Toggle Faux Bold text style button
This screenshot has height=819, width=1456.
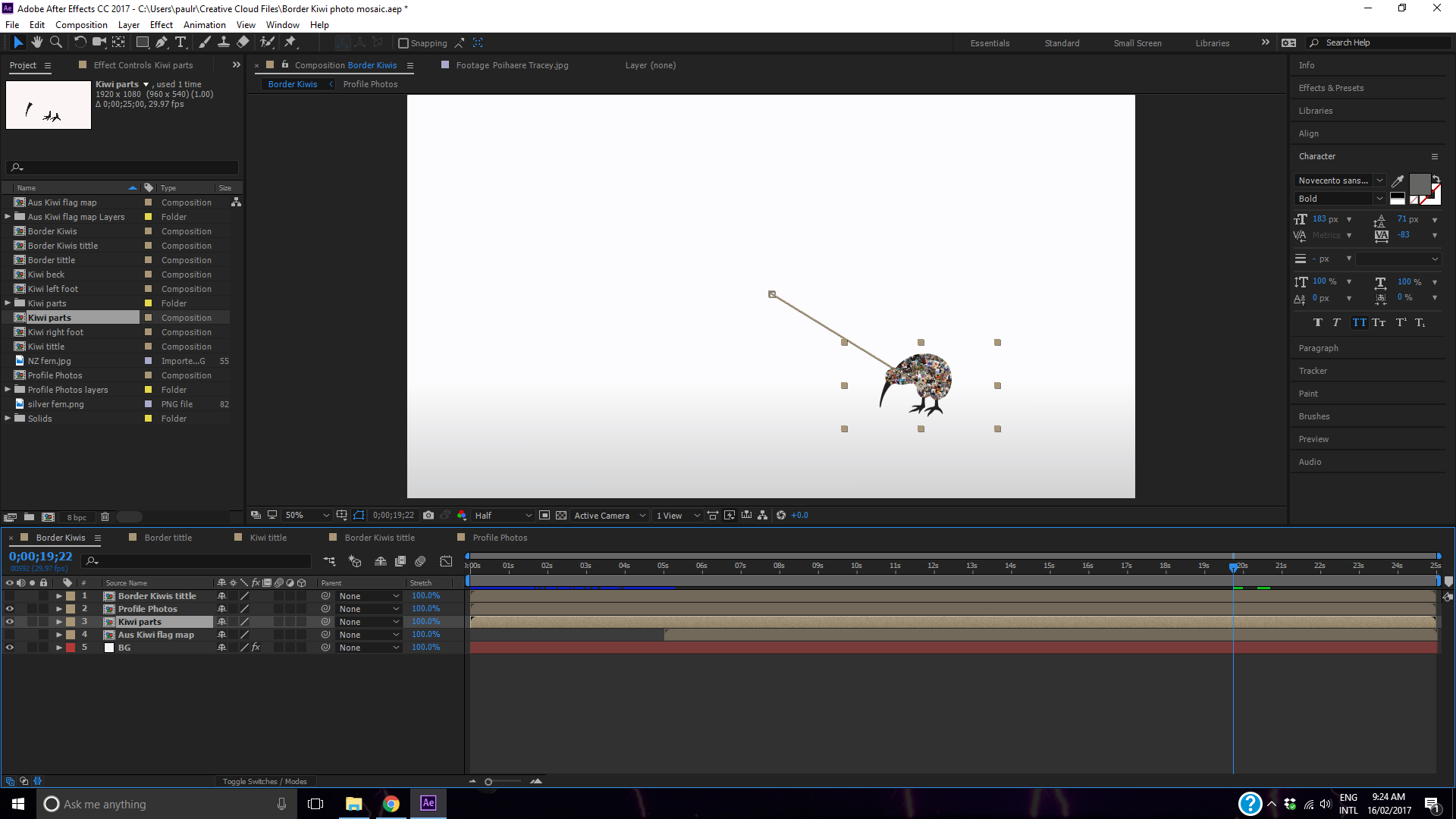point(1318,323)
